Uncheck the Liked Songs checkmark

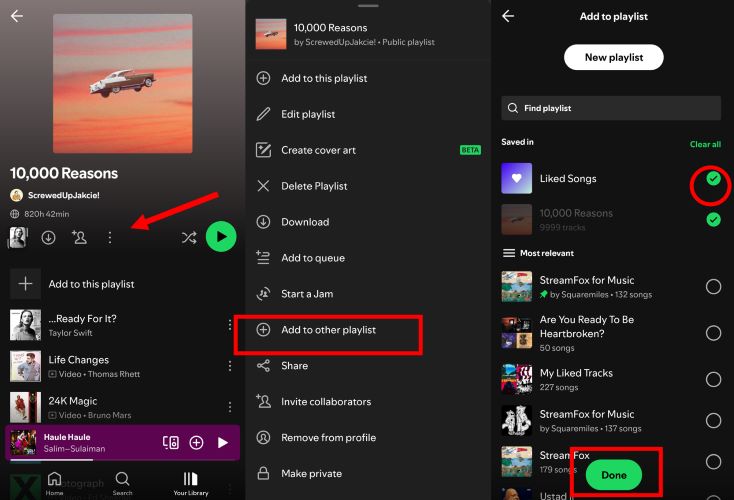[713, 178]
